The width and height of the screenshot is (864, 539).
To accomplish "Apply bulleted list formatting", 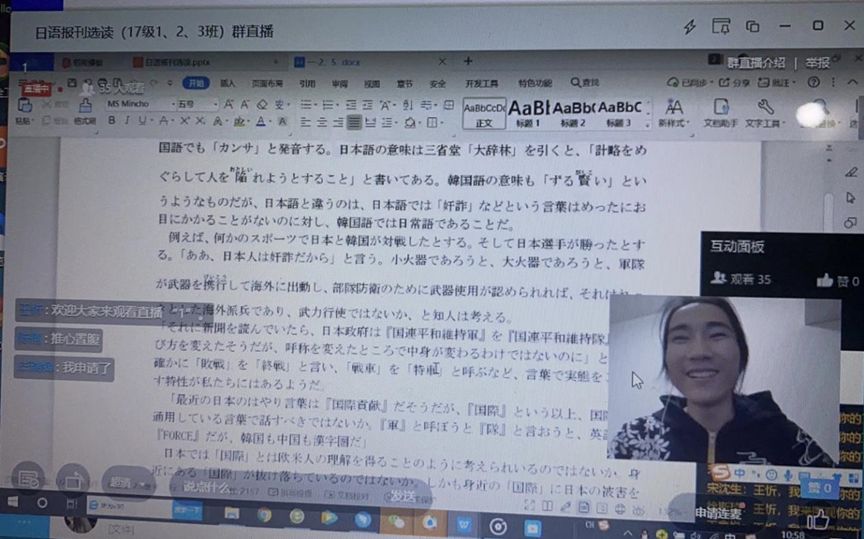I will click(306, 105).
